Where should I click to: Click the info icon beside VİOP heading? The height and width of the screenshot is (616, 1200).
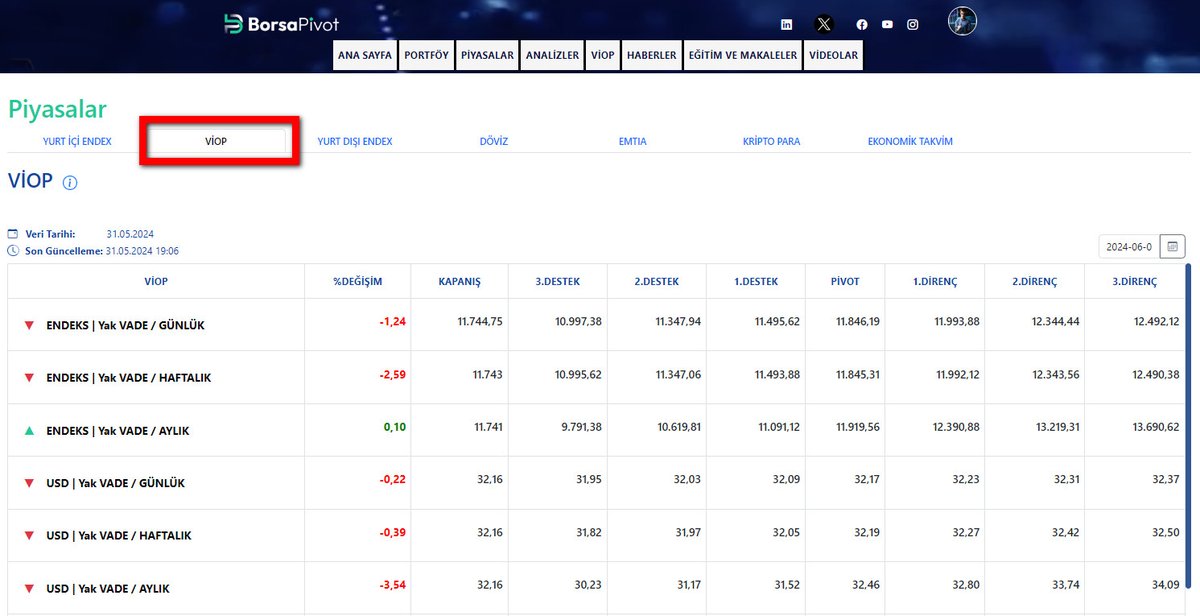(x=70, y=183)
